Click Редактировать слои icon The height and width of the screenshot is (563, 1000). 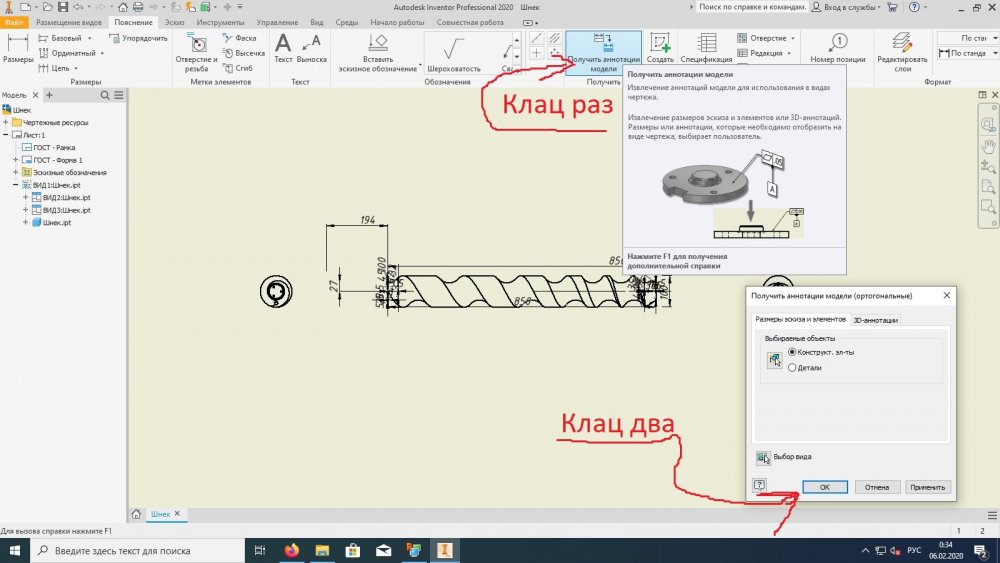903,49
